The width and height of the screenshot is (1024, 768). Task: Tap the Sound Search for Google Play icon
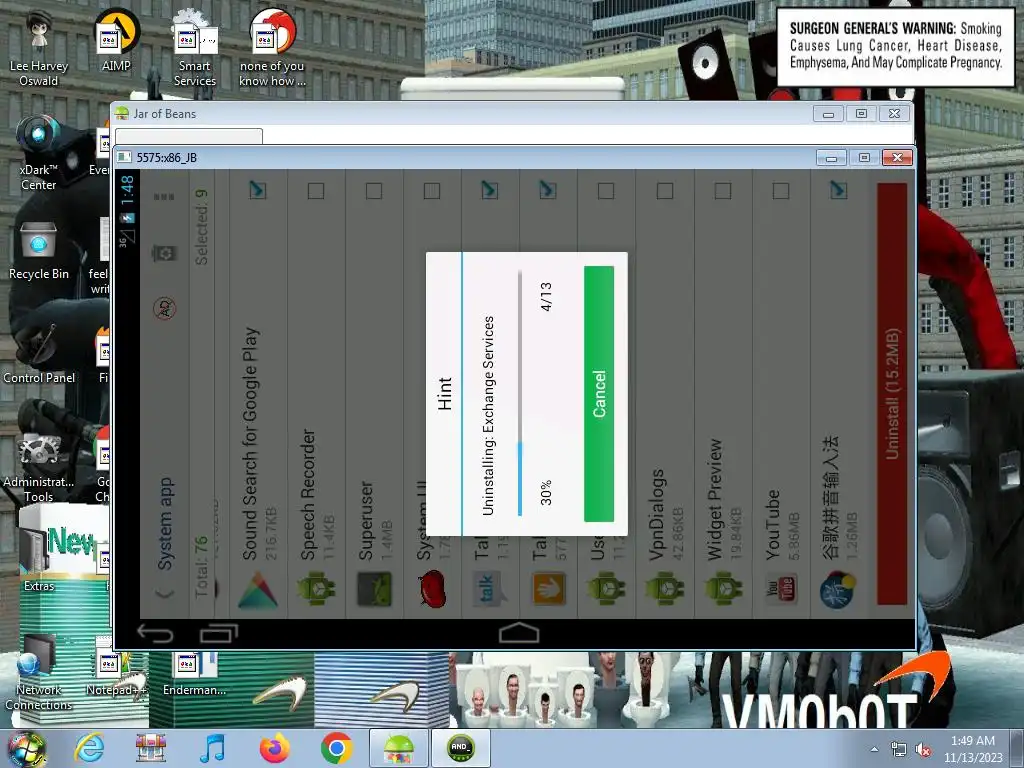coord(258,590)
